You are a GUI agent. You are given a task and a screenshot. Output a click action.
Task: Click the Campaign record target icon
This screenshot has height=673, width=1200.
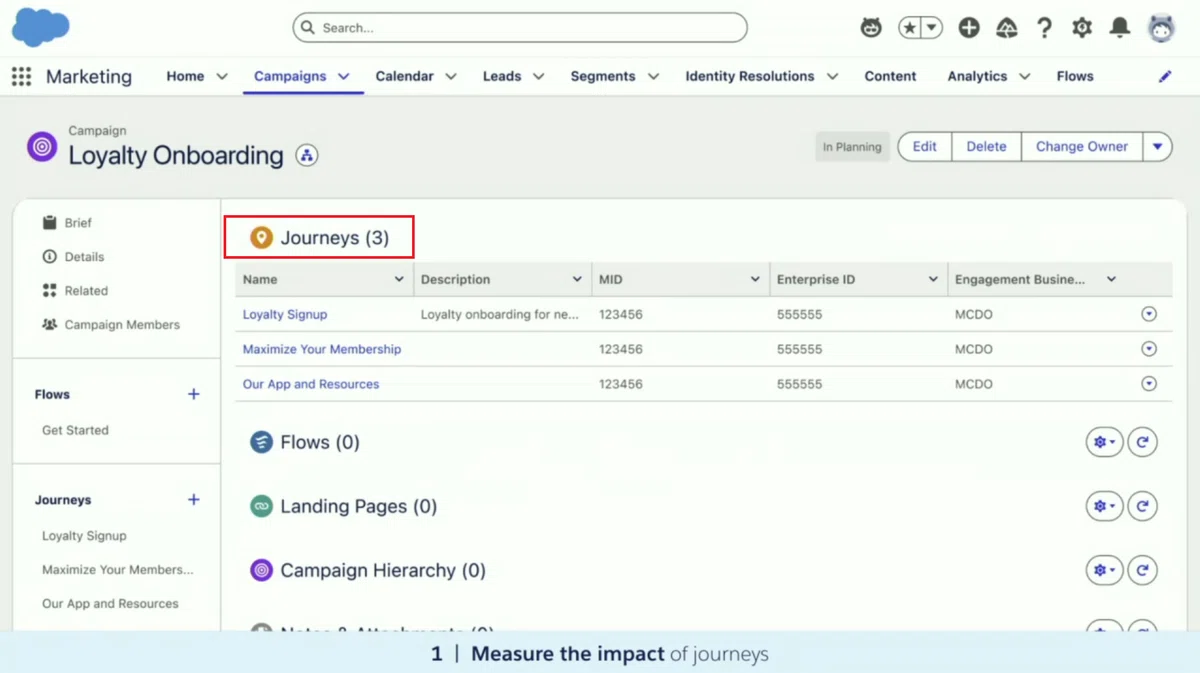click(42, 147)
